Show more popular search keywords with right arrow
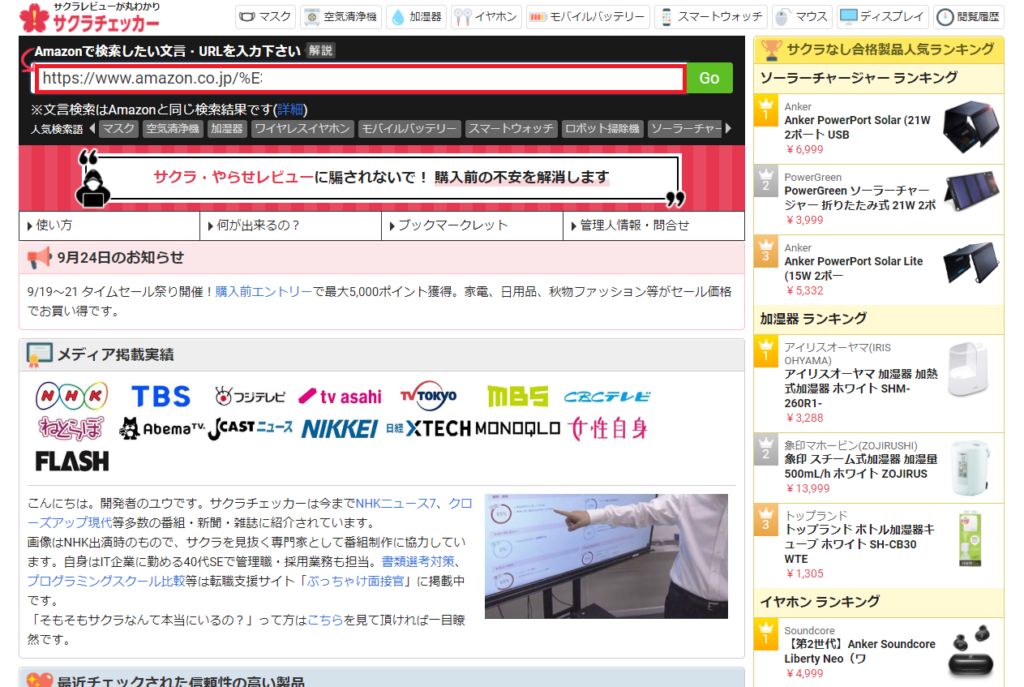The image size is (1024, 687). 728,129
